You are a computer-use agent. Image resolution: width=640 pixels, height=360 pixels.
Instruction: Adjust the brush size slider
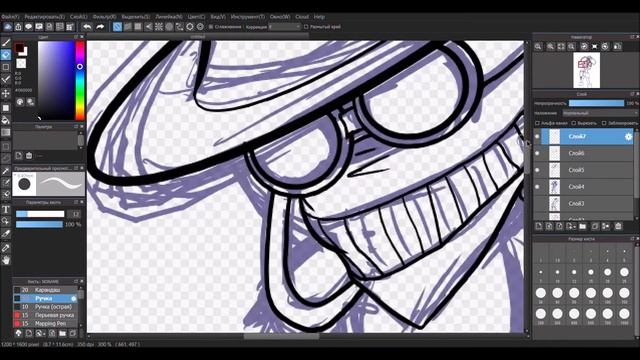[40, 214]
